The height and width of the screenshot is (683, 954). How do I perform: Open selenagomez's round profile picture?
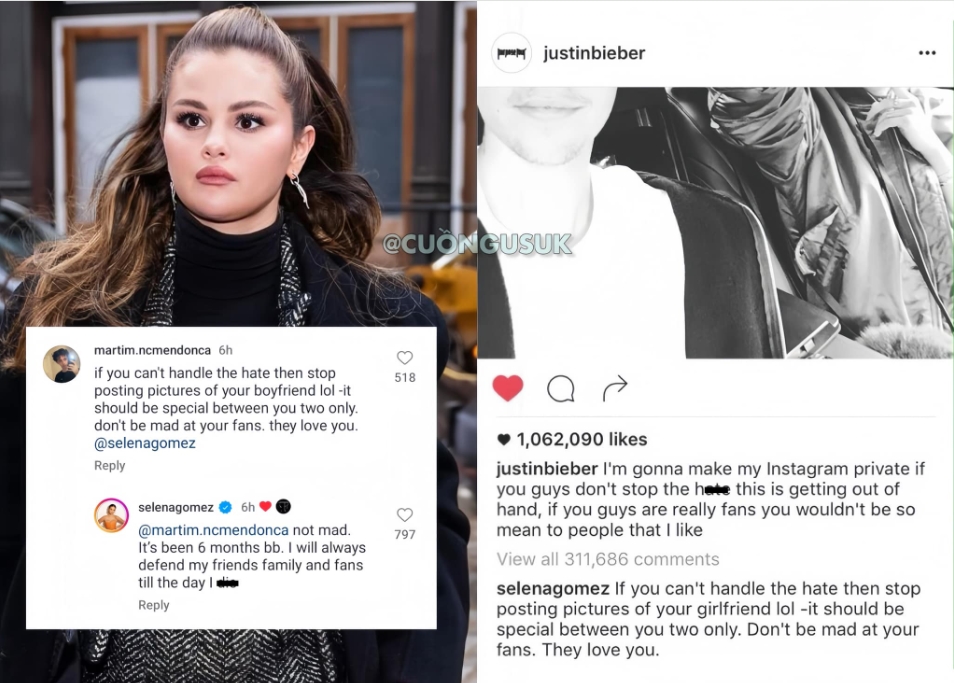tap(111, 515)
